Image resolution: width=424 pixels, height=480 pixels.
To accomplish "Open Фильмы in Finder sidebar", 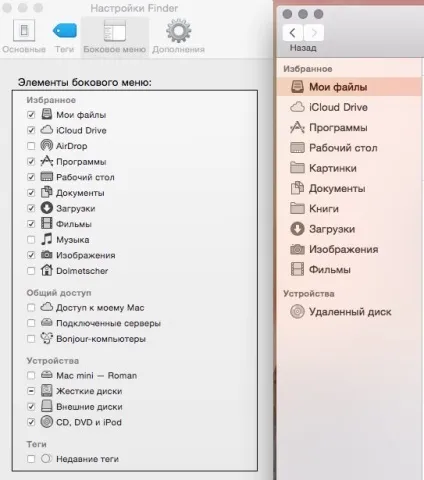I will (x=349, y=269).
